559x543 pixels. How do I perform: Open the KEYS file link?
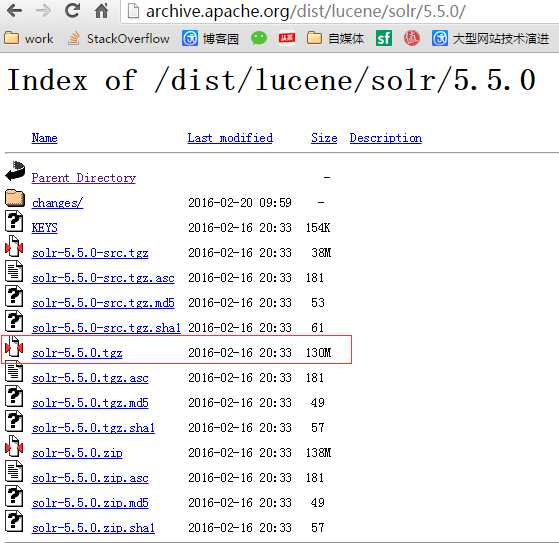(x=45, y=228)
